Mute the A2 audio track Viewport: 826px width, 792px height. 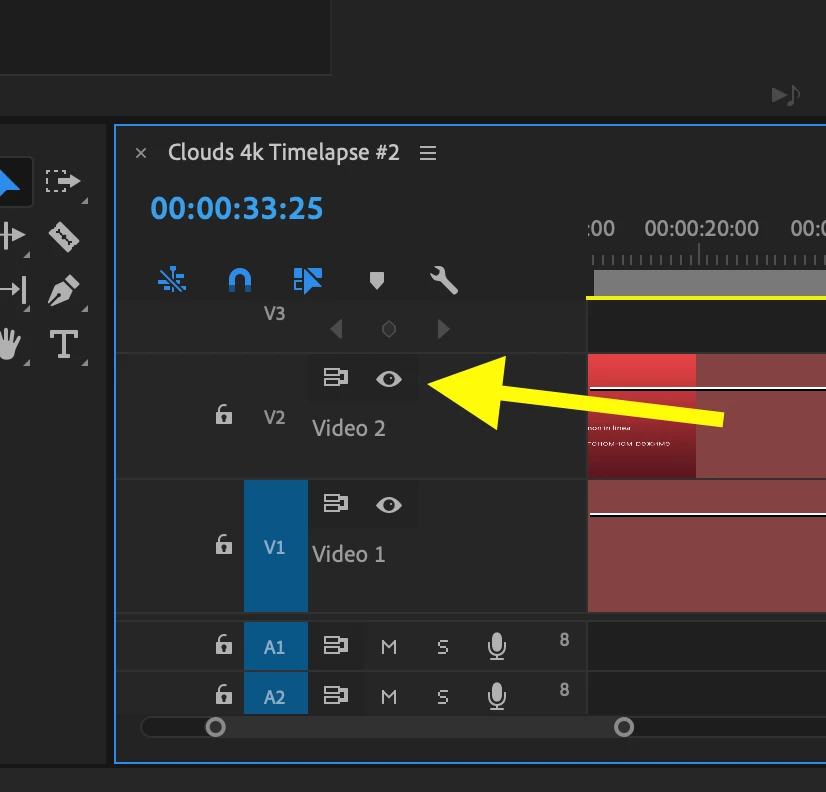[x=389, y=697]
